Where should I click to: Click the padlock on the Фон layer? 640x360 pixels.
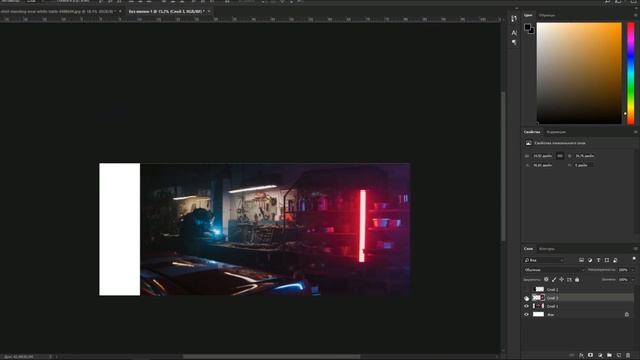click(x=627, y=314)
